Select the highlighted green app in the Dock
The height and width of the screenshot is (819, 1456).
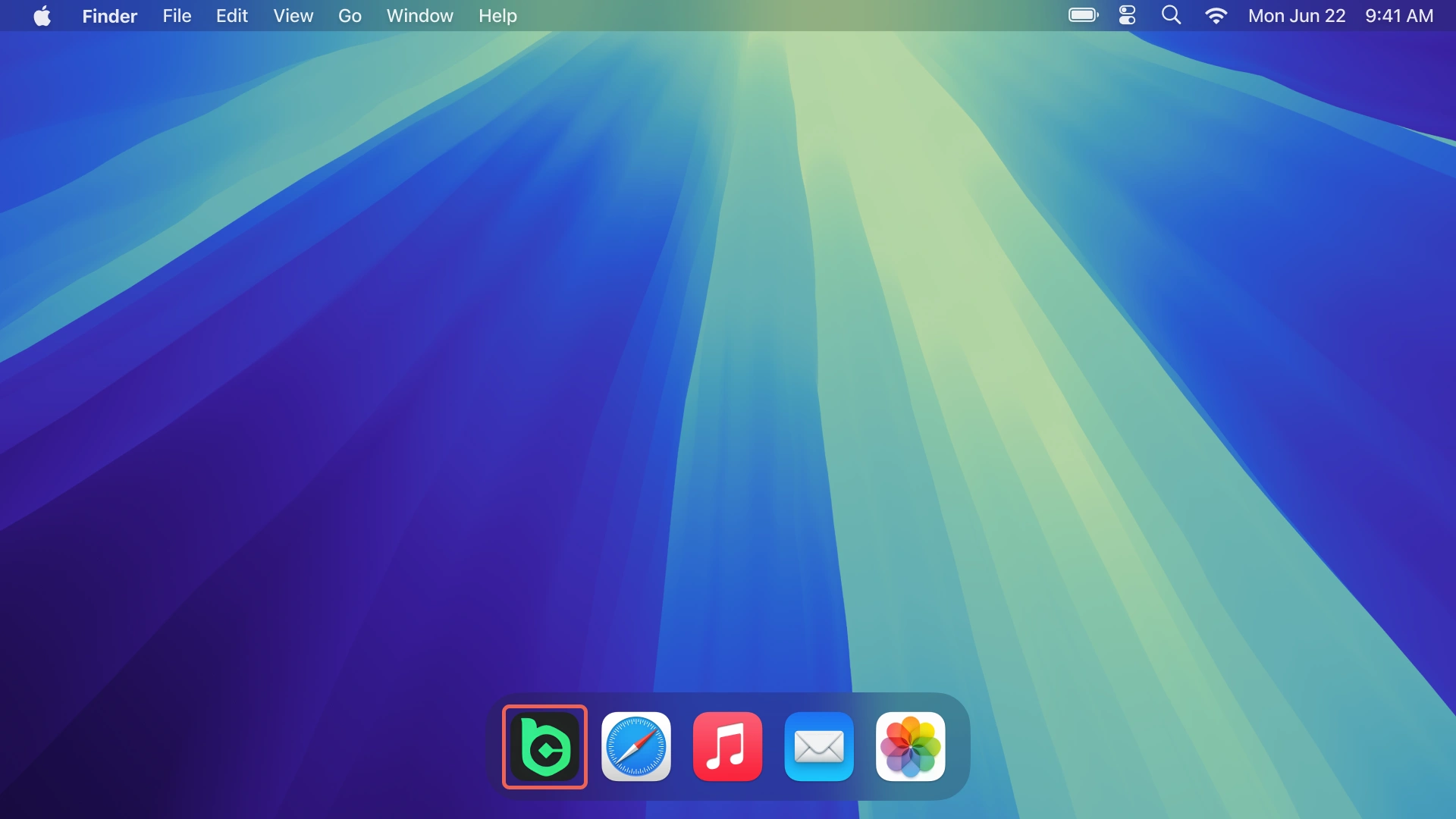tap(544, 747)
